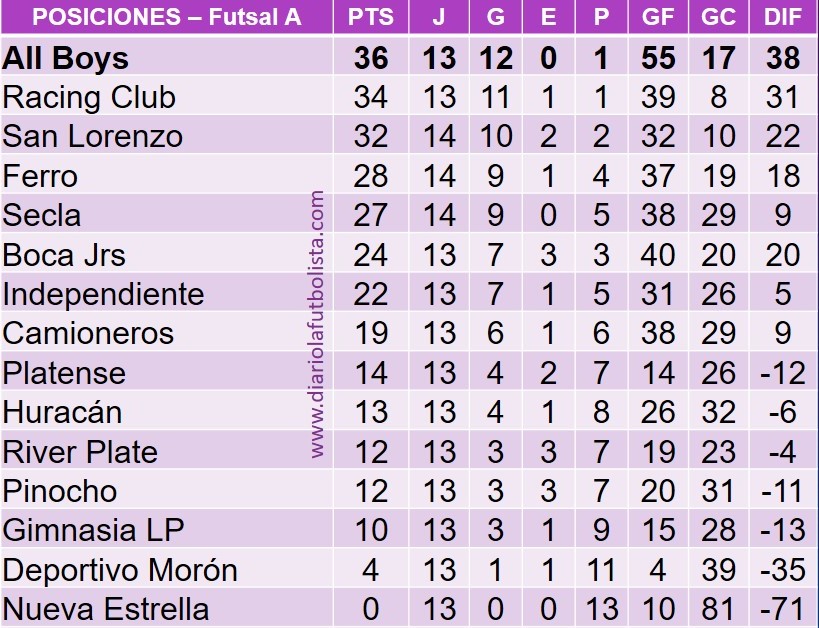Viewport: 819px width, 628px height.
Task: Click the www.diariolafutbolista.com watermark link
Action: point(317,324)
